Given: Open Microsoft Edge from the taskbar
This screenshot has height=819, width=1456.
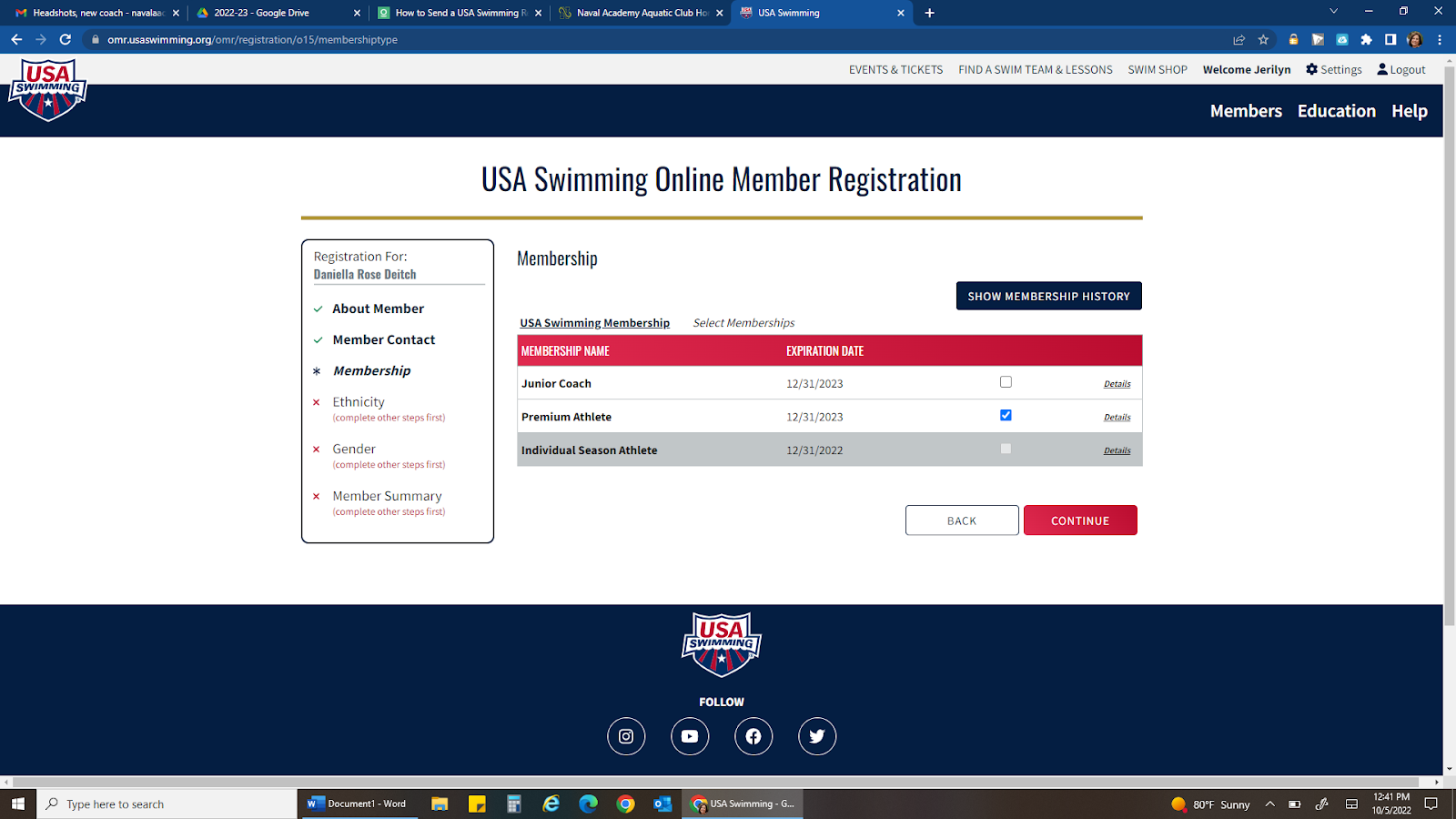Looking at the screenshot, I should (589, 804).
